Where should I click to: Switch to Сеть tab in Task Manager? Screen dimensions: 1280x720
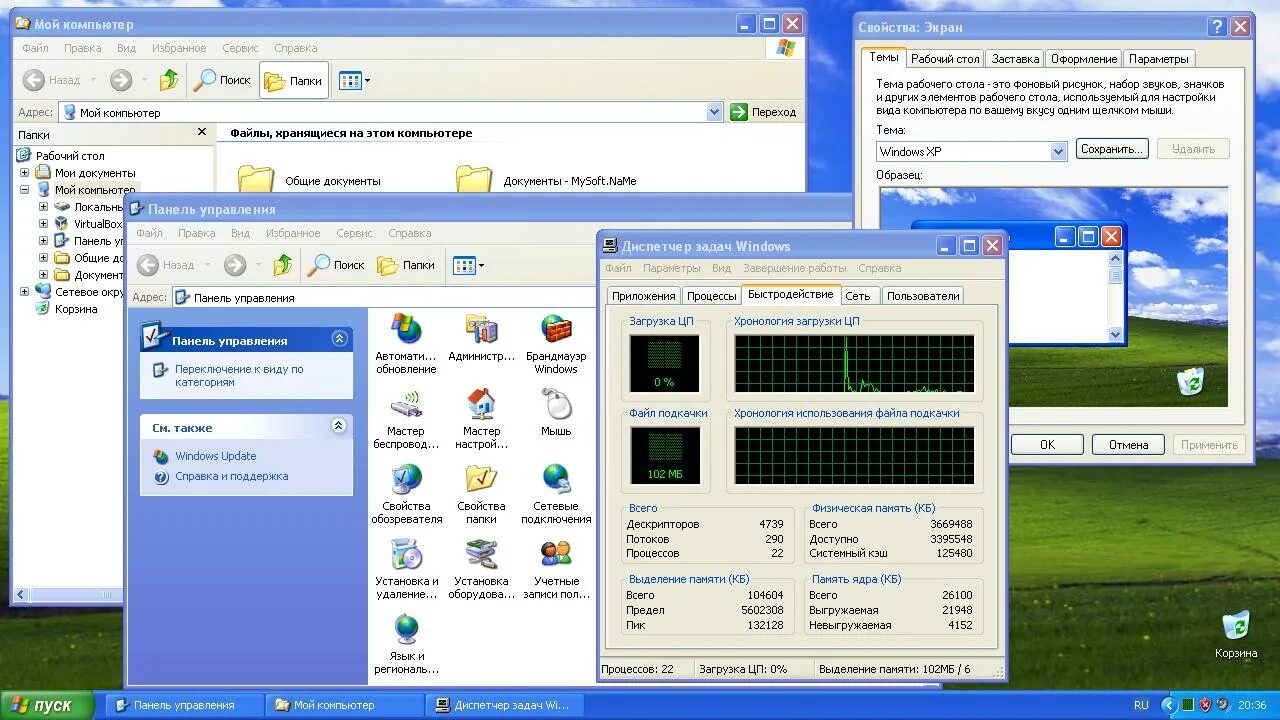coord(858,296)
